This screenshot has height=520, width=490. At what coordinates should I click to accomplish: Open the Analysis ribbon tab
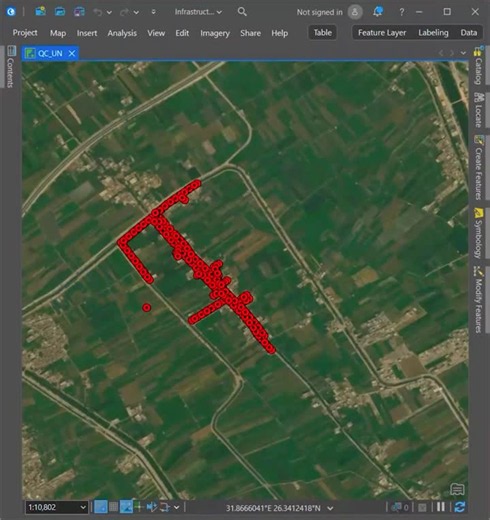[122, 33]
